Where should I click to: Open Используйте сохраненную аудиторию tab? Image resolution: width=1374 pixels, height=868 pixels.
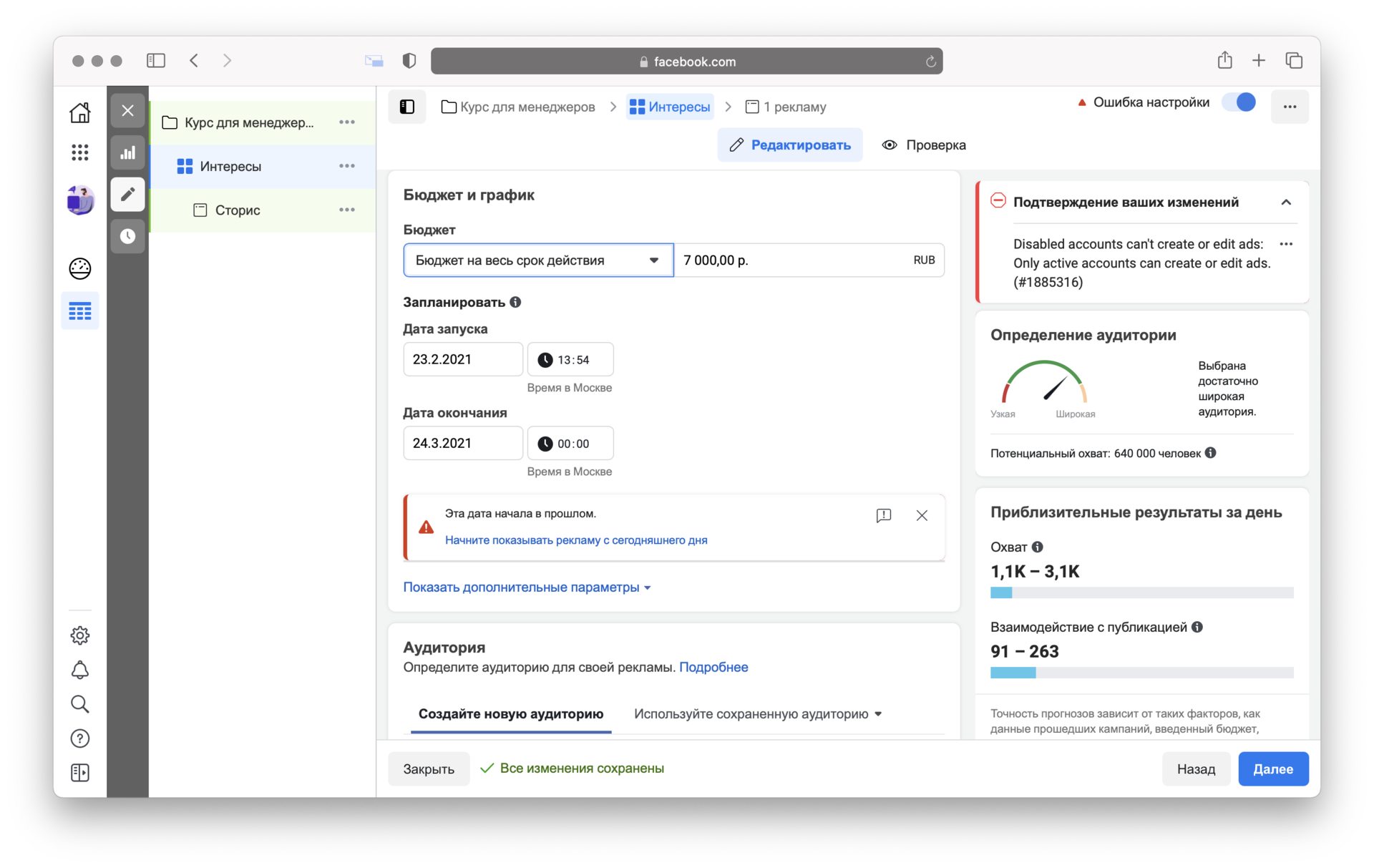(x=757, y=714)
